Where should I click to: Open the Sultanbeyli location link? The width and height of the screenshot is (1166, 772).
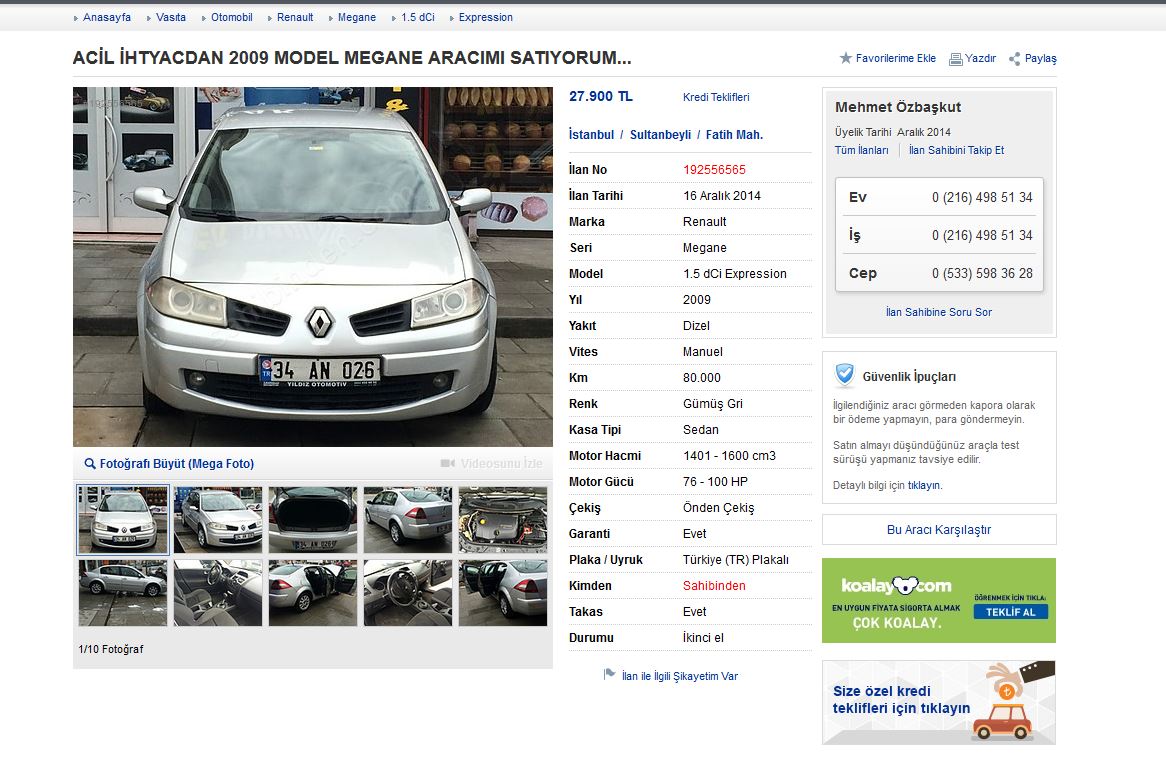click(660, 135)
